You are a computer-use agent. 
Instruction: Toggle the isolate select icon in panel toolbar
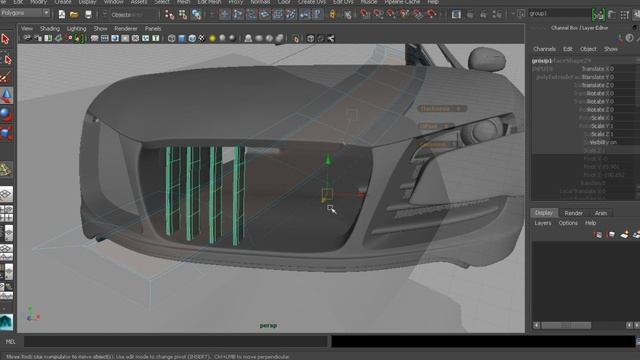click(x=296, y=38)
